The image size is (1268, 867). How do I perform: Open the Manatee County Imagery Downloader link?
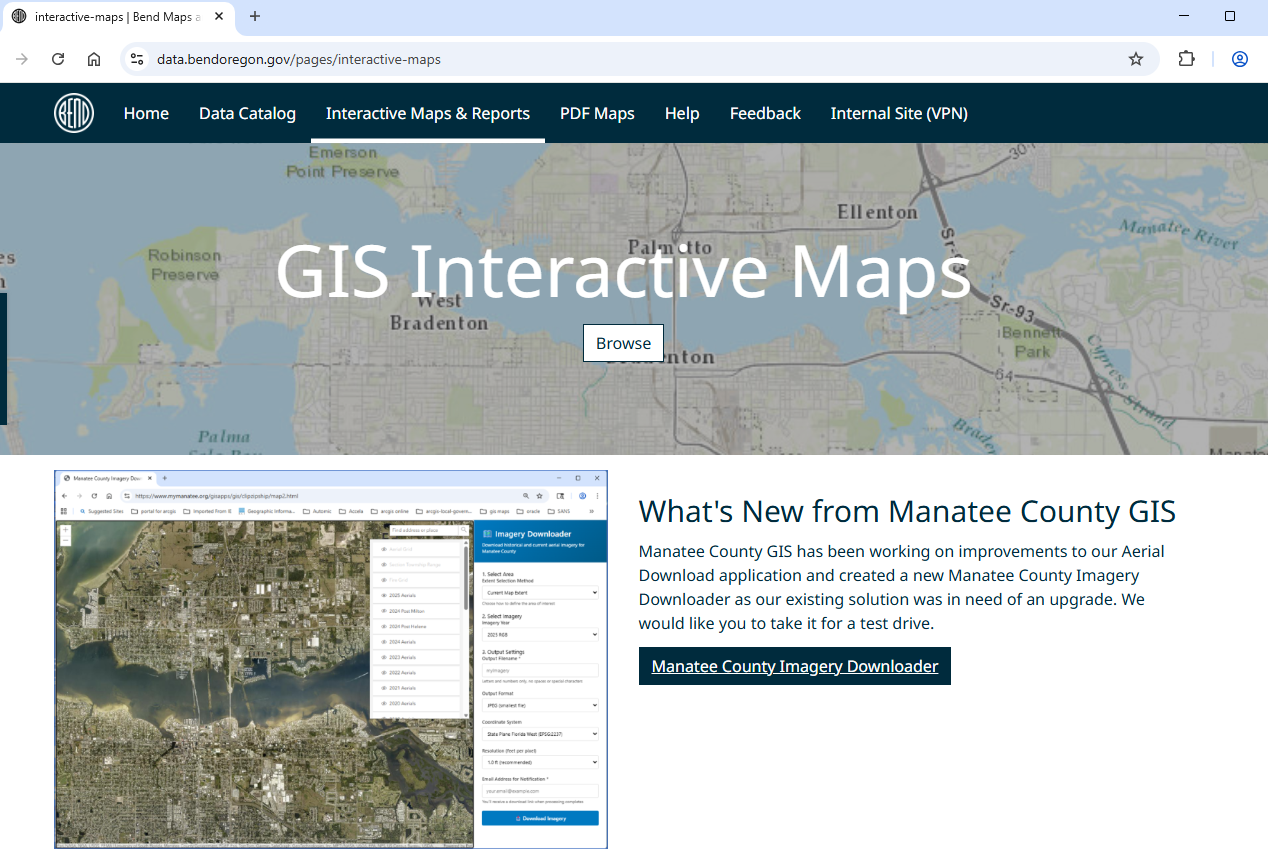coord(795,666)
